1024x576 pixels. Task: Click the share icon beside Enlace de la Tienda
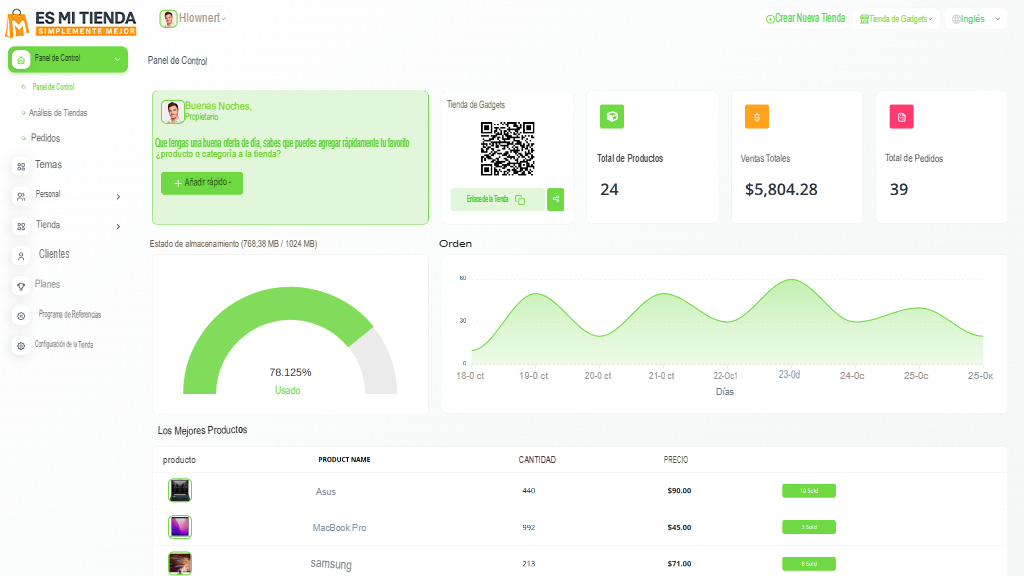click(556, 199)
